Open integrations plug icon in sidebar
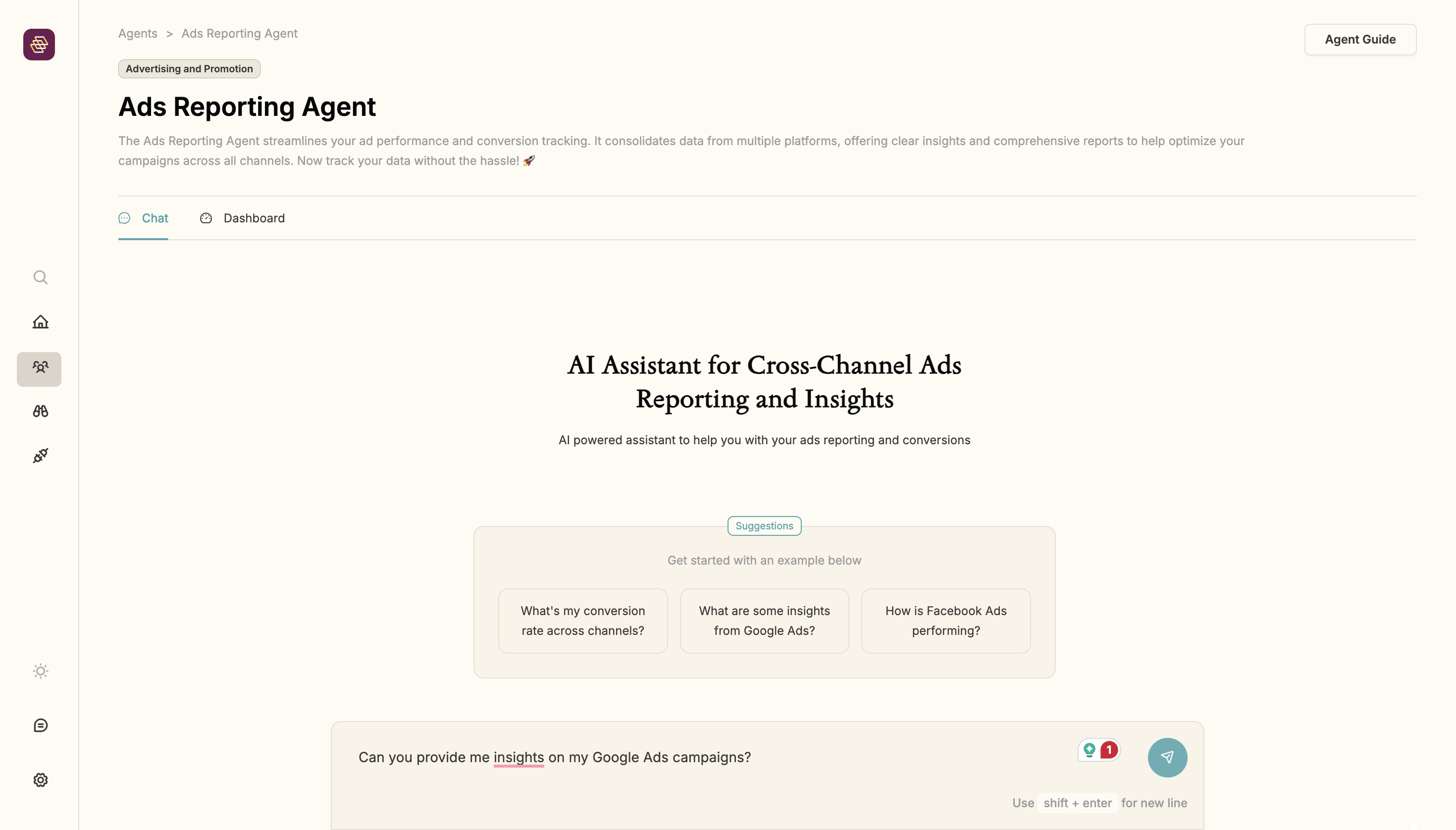The image size is (1456, 830). coord(40,456)
